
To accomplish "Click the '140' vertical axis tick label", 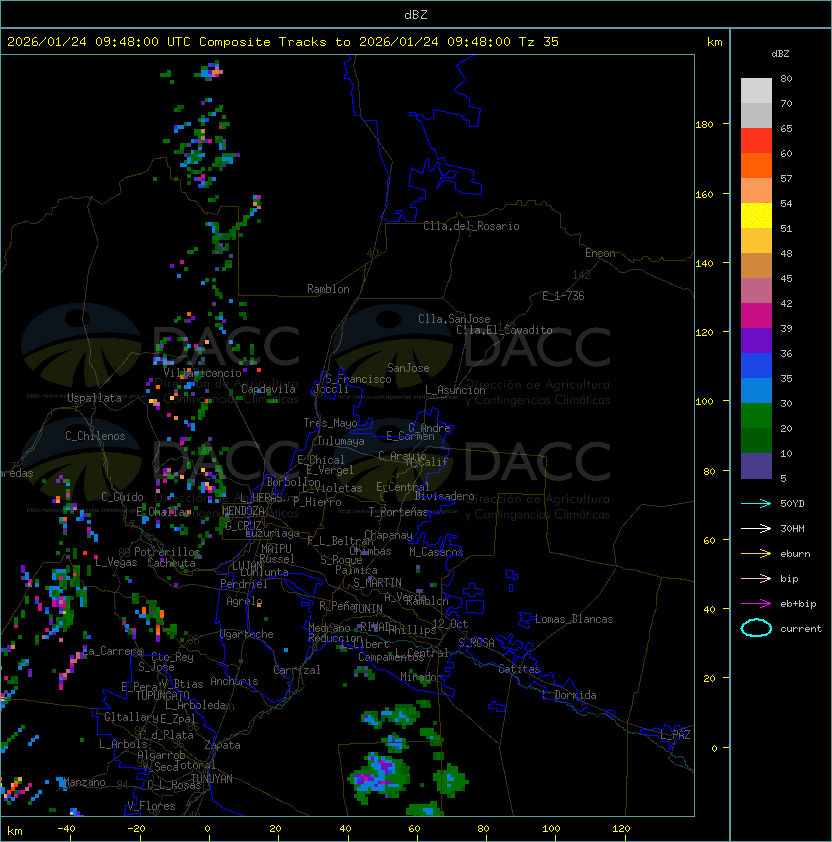I will pos(704,264).
